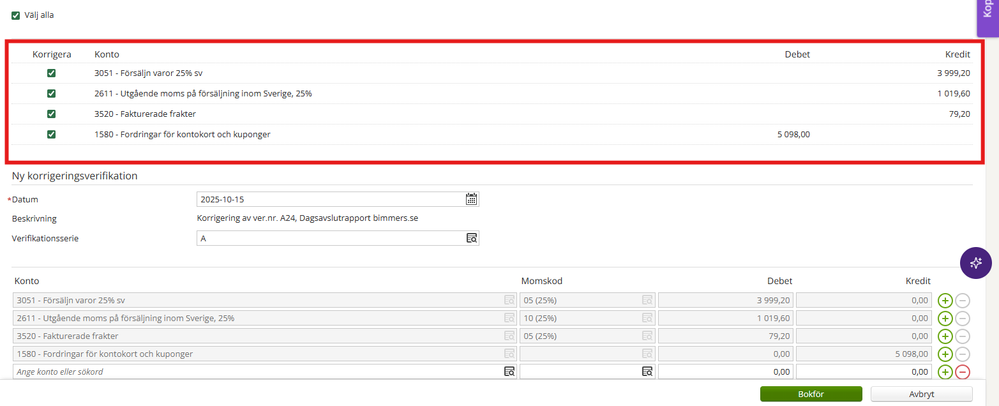Remove the 2611 Utgående moms line
The height and width of the screenshot is (406, 999).
point(963,318)
